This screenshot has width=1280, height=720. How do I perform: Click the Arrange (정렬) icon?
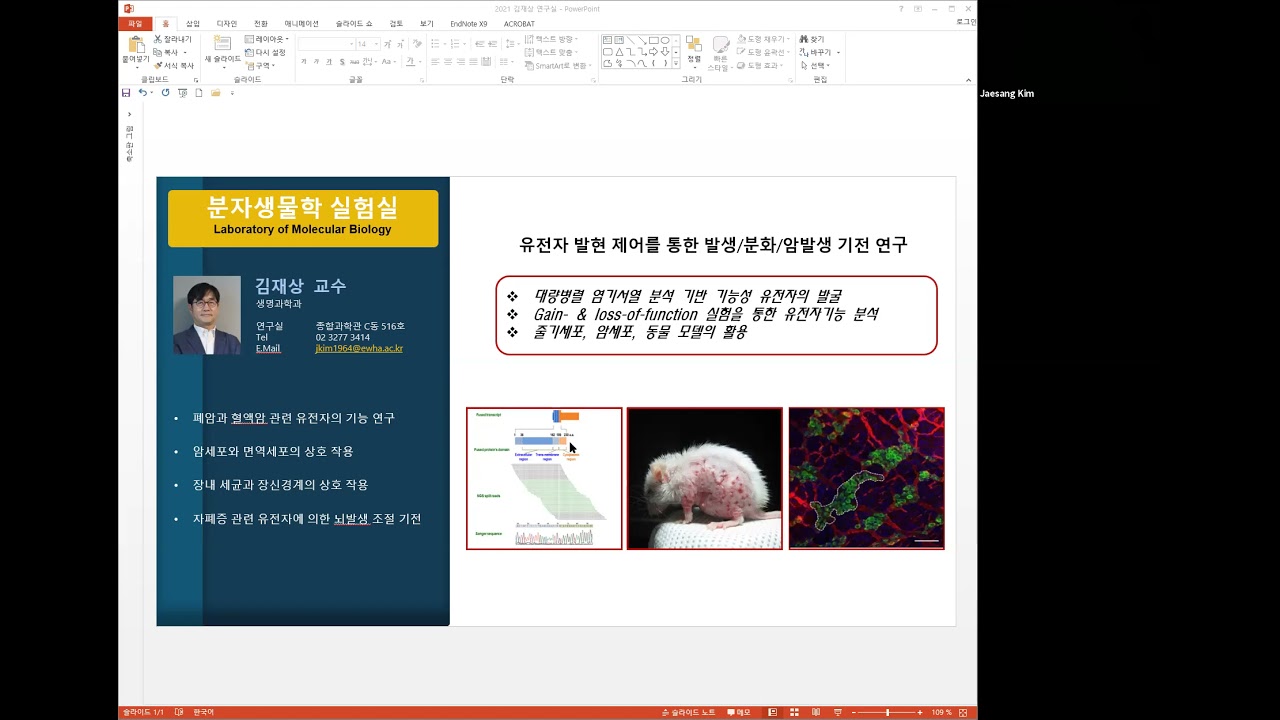(693, 46)
